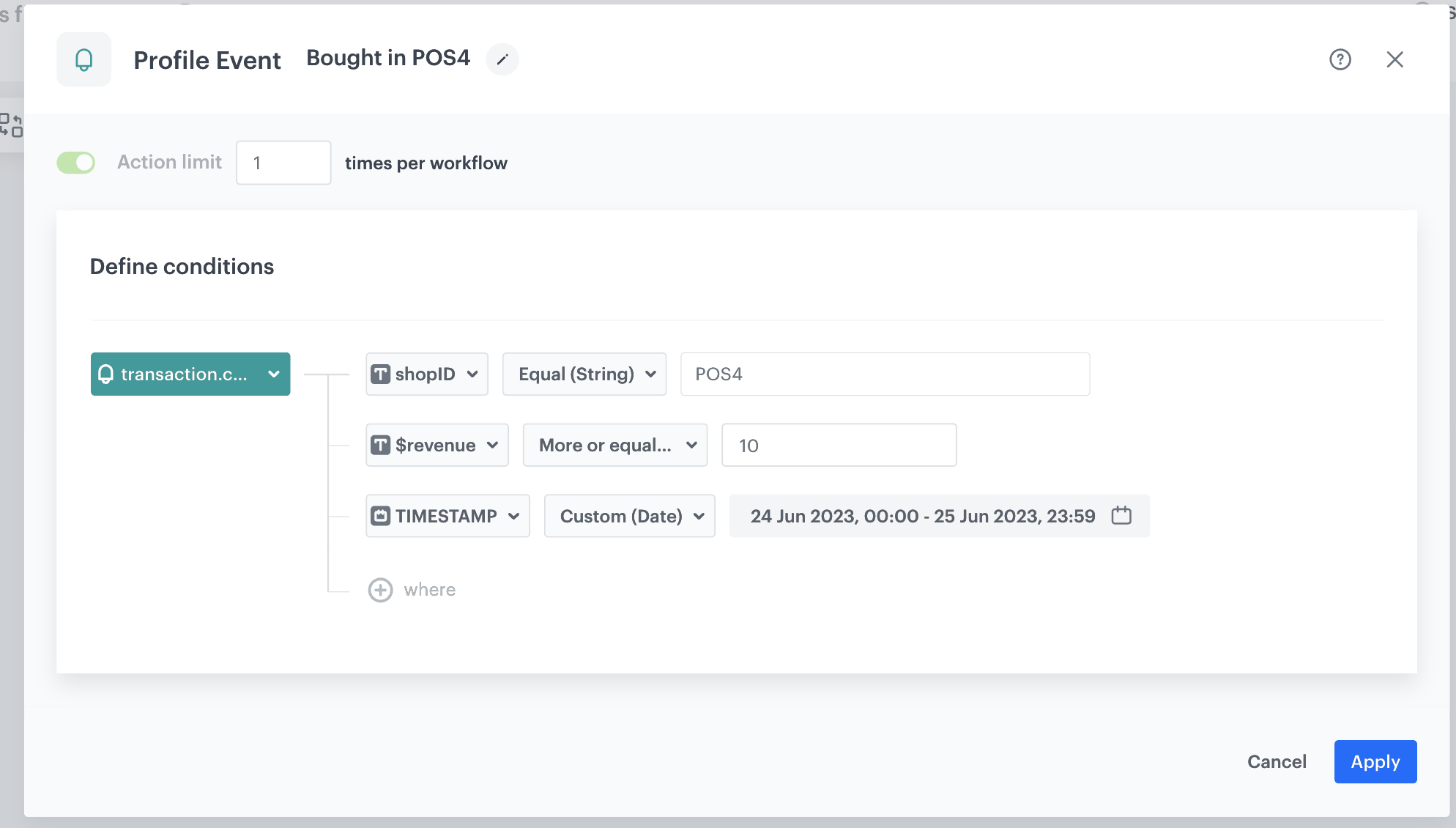The image size is (1456, 828).
Task: Open the More or equal... operator dropdown
Action: (615, 446)
